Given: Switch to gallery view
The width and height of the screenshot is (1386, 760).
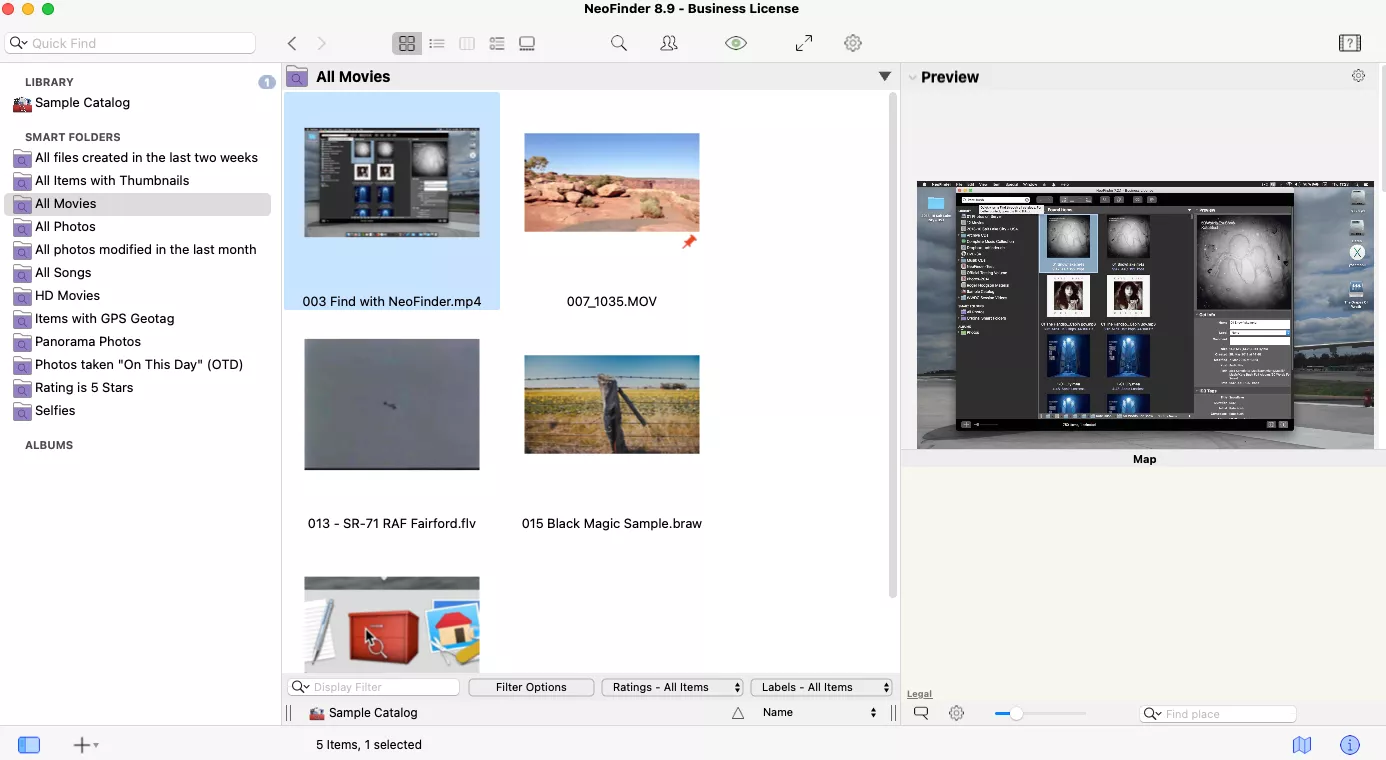Looking at the screenshot, I should pos(527,43).
